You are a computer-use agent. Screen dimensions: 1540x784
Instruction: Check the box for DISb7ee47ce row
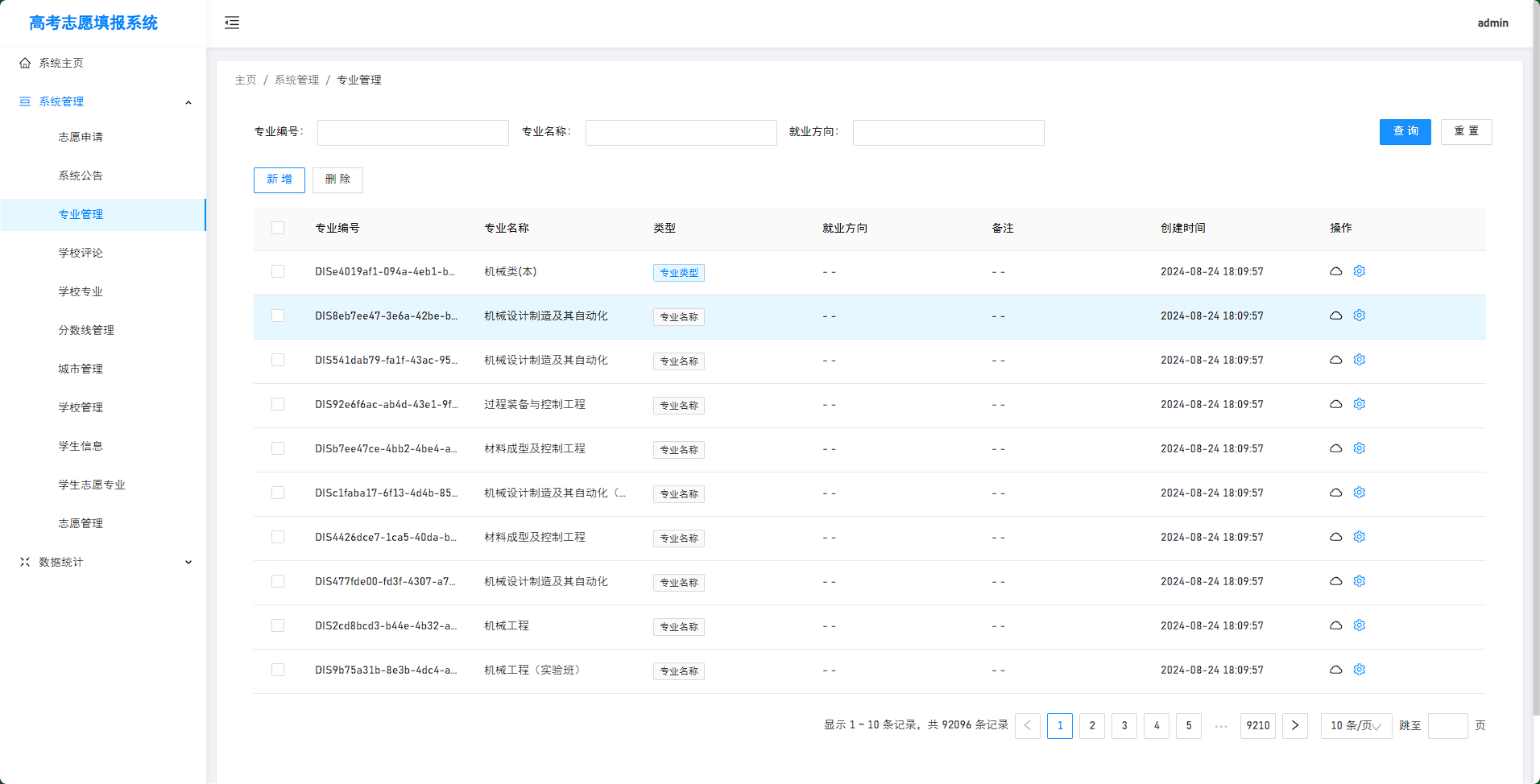278,448
